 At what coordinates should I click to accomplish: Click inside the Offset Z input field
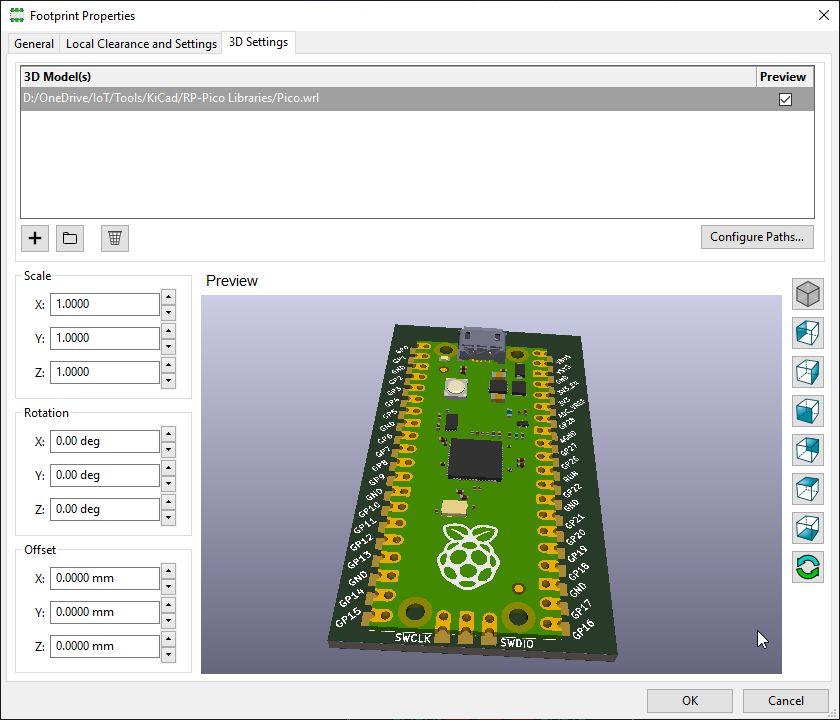pyautogui.click(x=105, y=646)
